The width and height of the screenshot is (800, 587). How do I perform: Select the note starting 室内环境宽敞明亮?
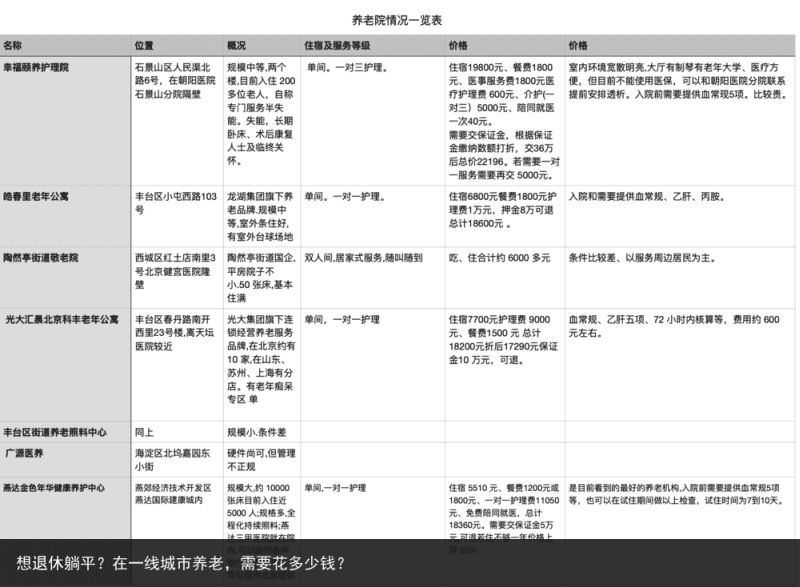(679, 81)
